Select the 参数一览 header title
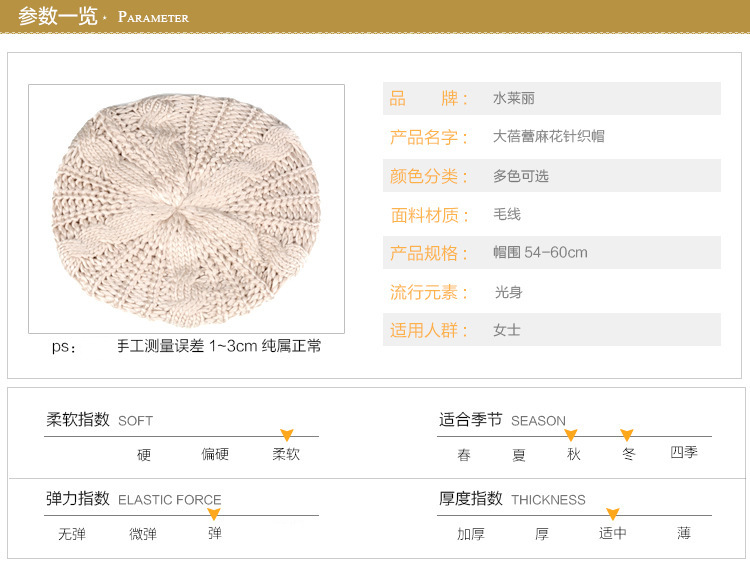The image size is (750, 567). (x=58, y=16)
